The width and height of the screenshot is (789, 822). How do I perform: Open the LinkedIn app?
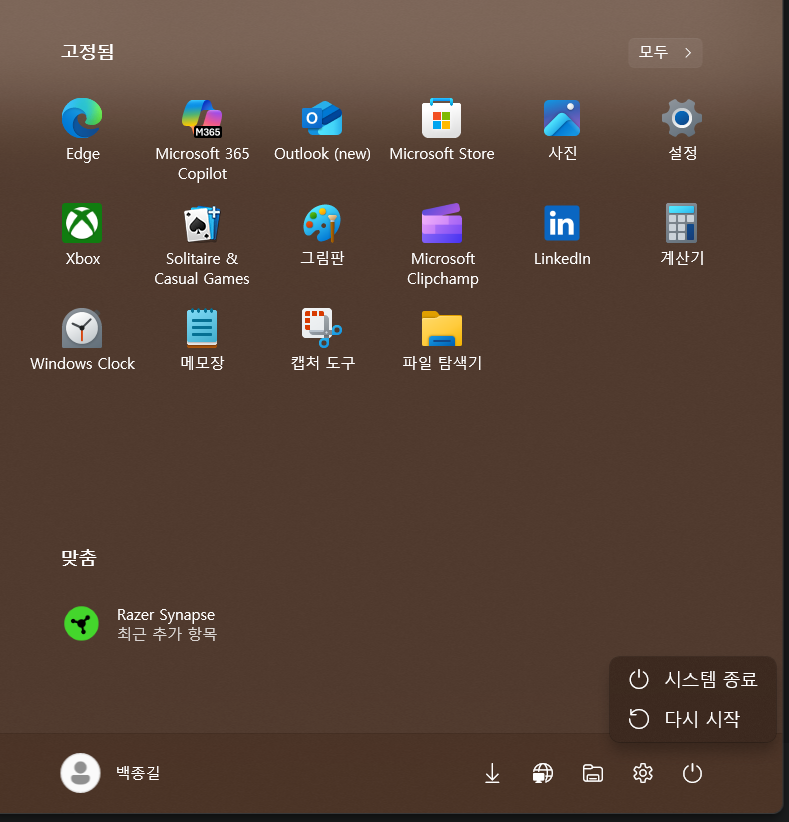[562, 223]
